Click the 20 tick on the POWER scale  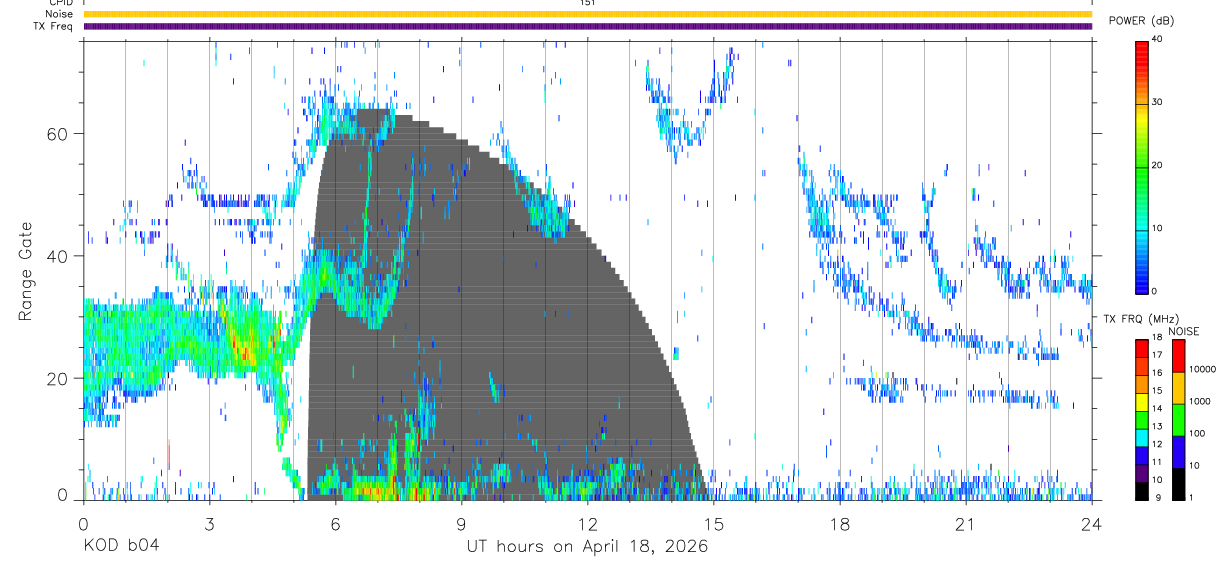[1159, 165]
